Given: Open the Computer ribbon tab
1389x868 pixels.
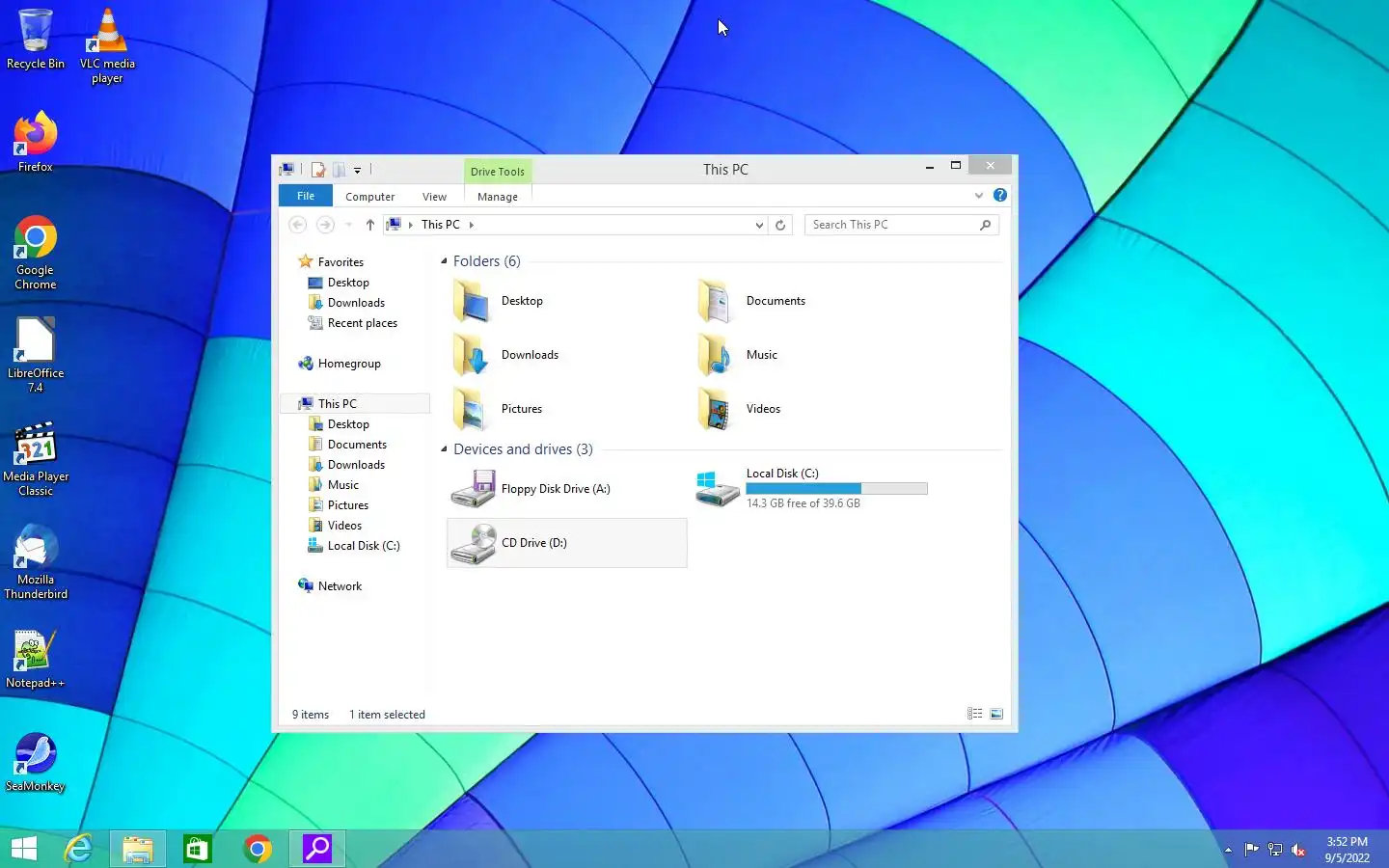Looking at the screenshot, I should (x=370, y=197).
